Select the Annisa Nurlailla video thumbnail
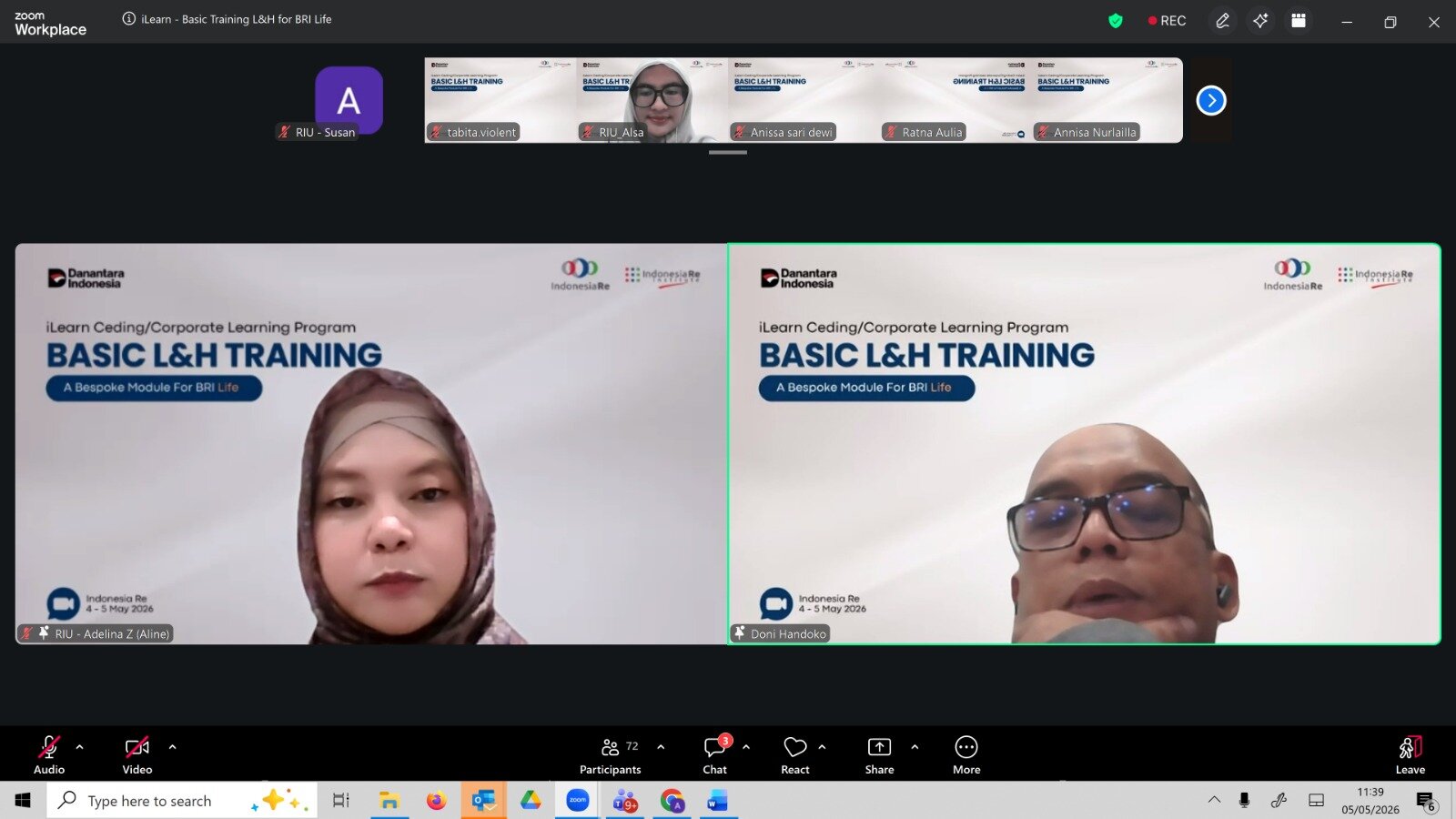 (x=1107, y=100)
